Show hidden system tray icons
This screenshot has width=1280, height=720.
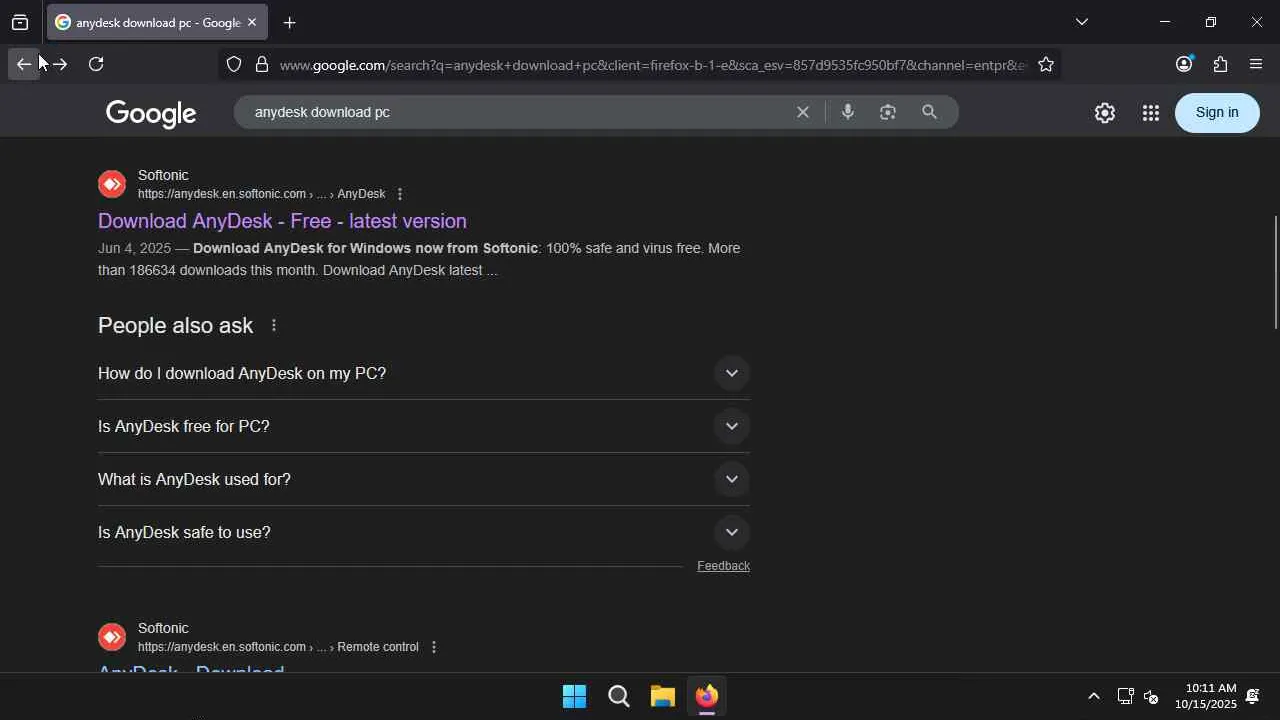point(1093,696)
